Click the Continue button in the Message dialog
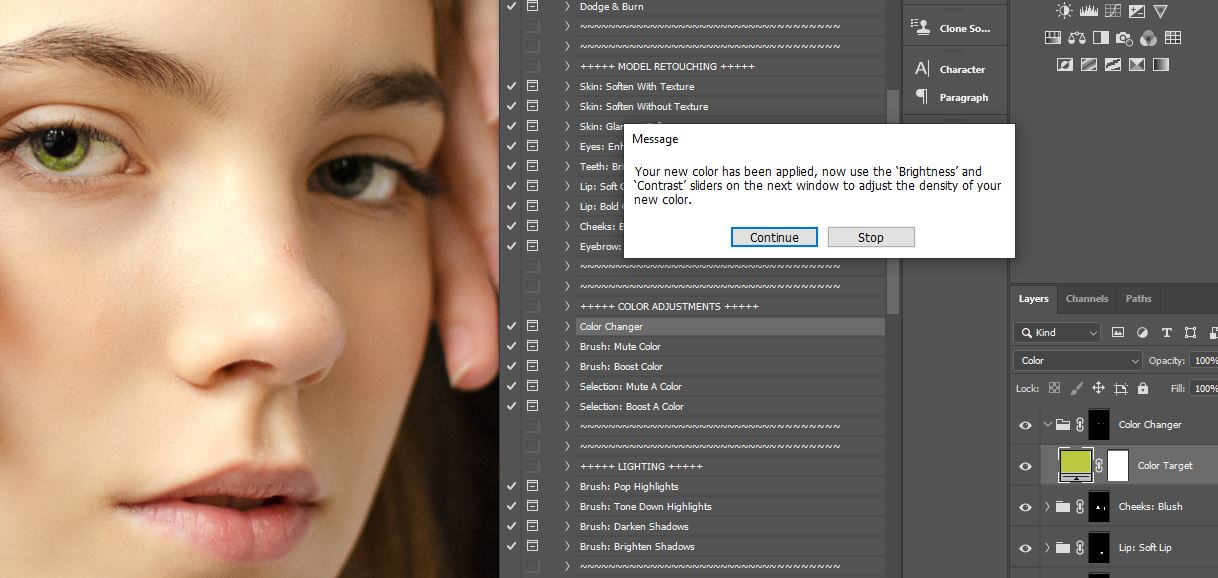The height and width of the screenshot is (578, 1218). (774, 237)
